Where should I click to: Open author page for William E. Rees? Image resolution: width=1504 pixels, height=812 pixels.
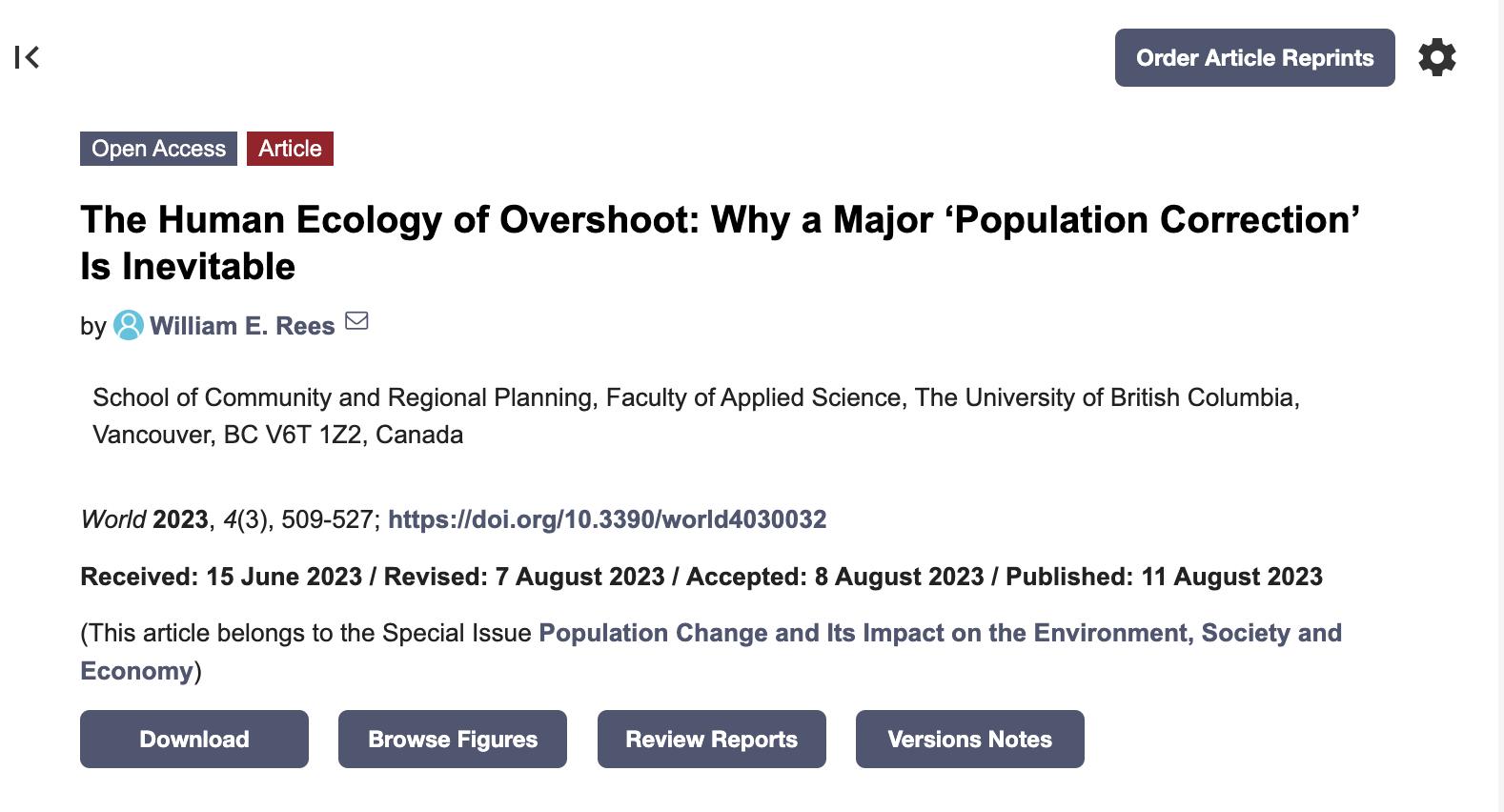(x=241, y=325)
